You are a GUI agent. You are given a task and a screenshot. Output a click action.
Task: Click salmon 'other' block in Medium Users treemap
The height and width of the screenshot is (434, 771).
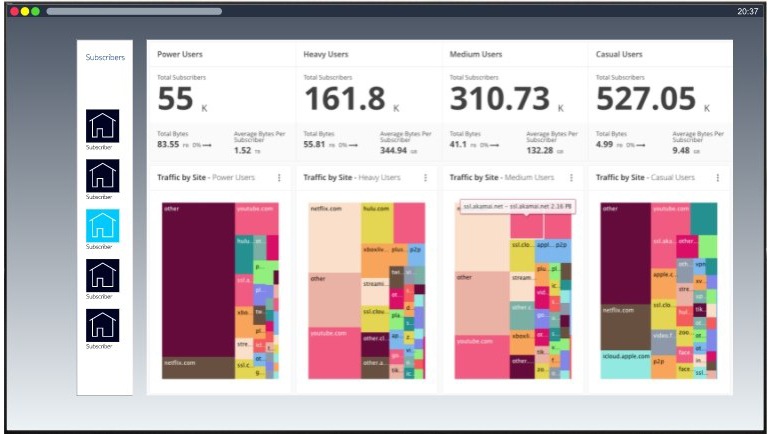pos(482,303)
